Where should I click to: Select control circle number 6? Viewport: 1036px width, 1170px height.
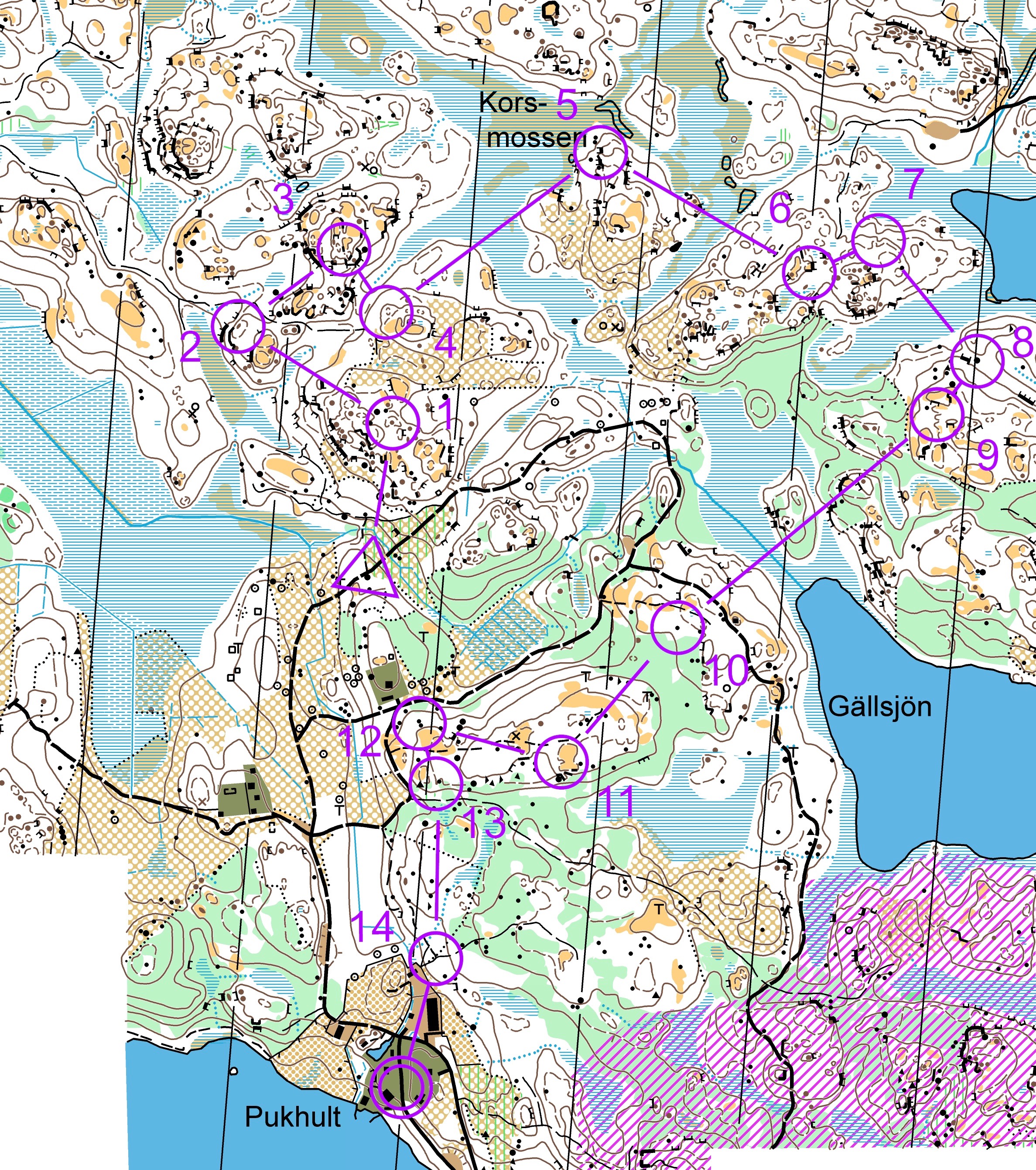pos(809,273)
